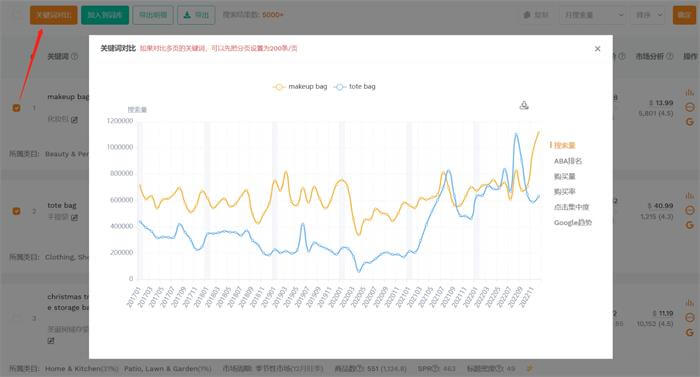Click help icon next to 市场分析 header
700x377 pixels.
tap(669, 56)
